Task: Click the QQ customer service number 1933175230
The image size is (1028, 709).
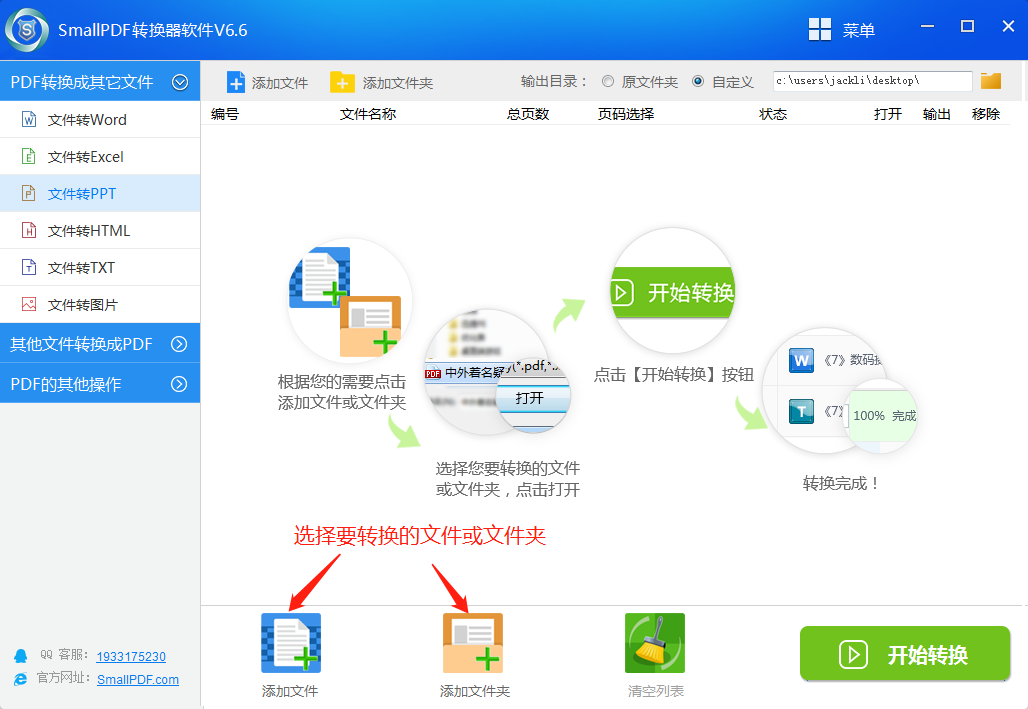Action: [x=131, y=656]
